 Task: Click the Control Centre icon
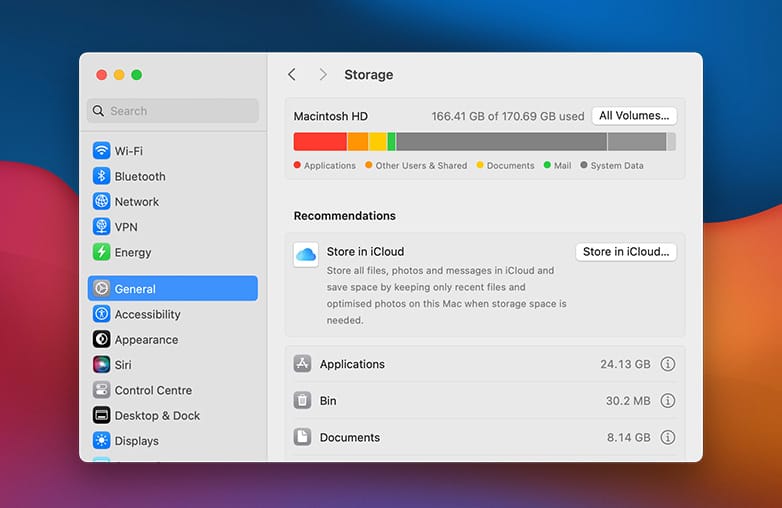101,390
